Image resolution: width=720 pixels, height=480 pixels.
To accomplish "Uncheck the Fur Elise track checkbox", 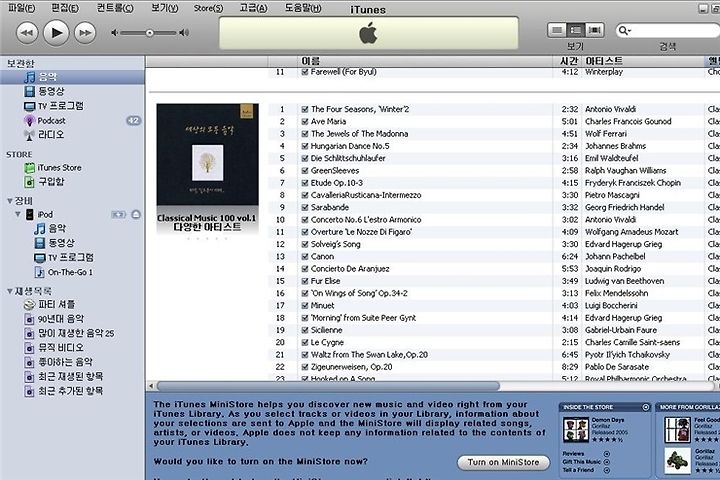I will (x=305, y=281).
